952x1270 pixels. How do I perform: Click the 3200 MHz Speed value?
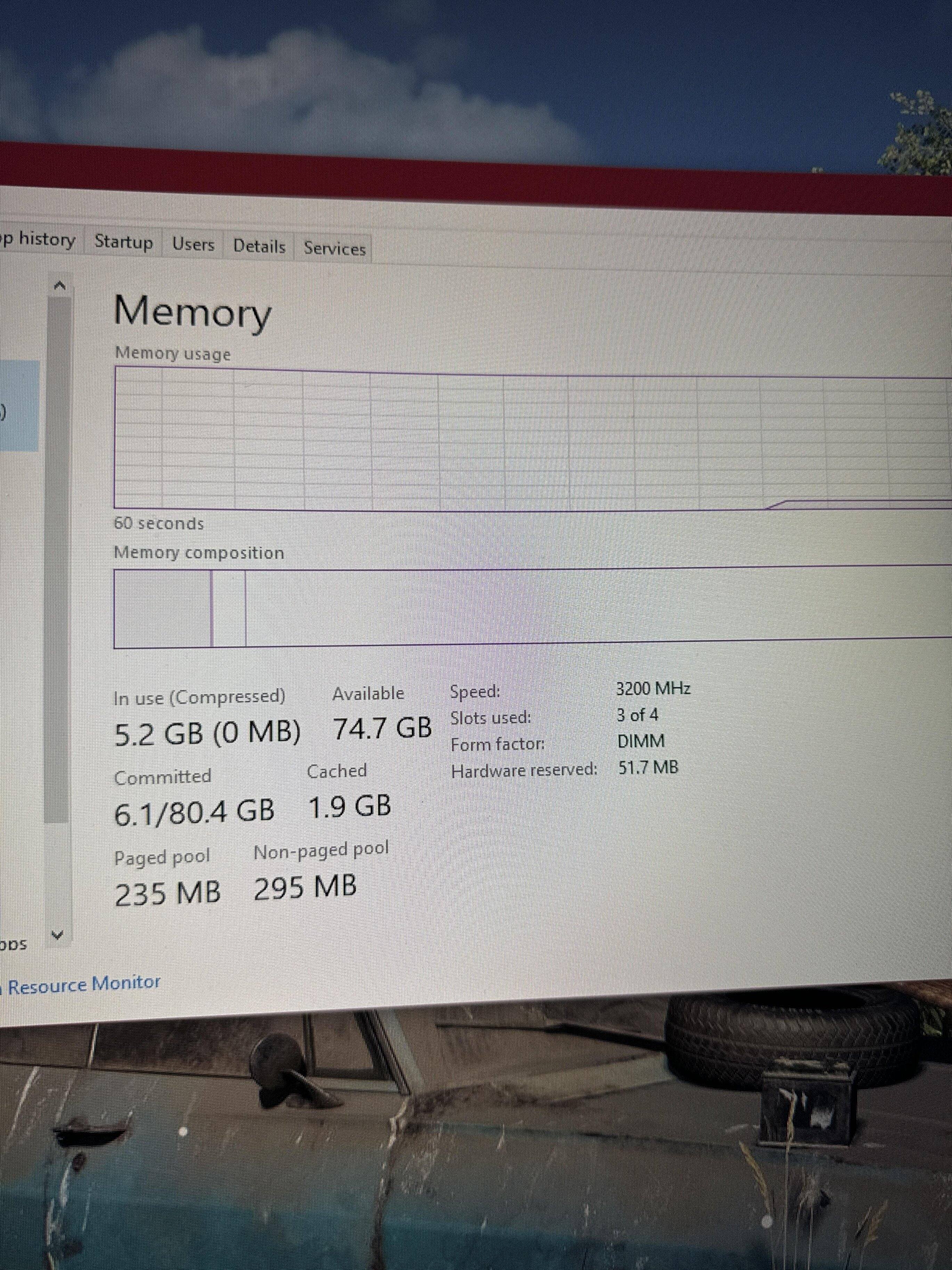(x=653, y=689)
